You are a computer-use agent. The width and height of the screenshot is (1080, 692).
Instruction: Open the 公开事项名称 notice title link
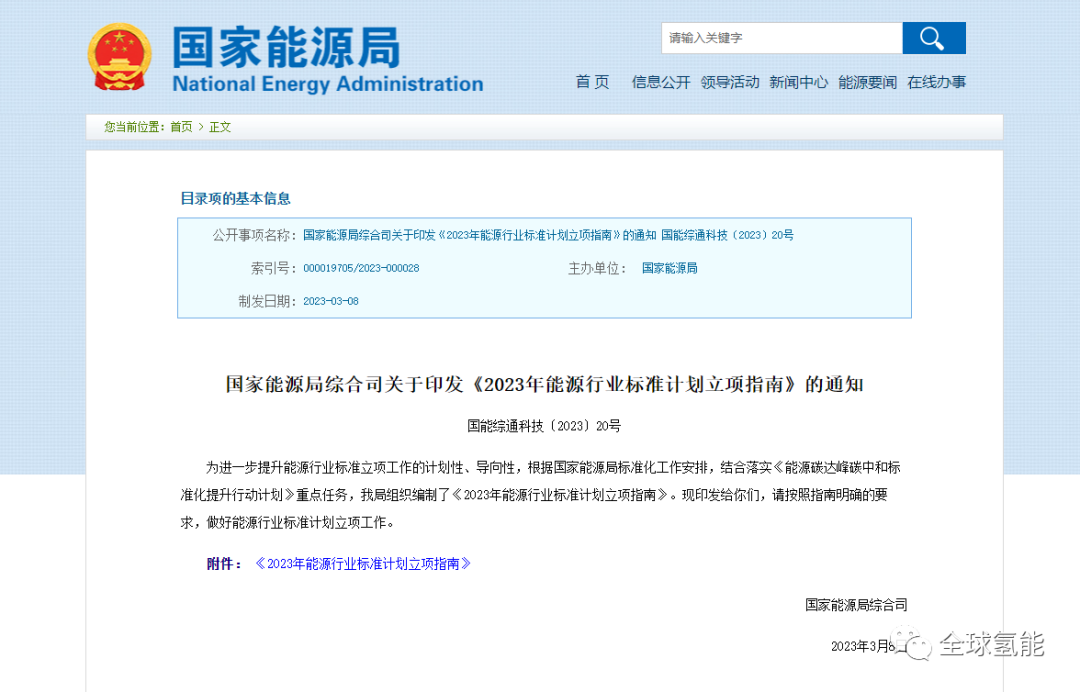(548, 235)
